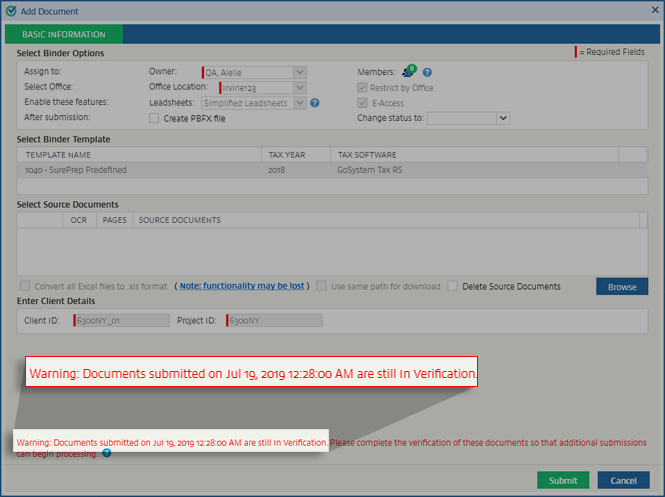Expand the Change status to dropdown
This screenshot has height=497, width=665.
click(503, 118)
